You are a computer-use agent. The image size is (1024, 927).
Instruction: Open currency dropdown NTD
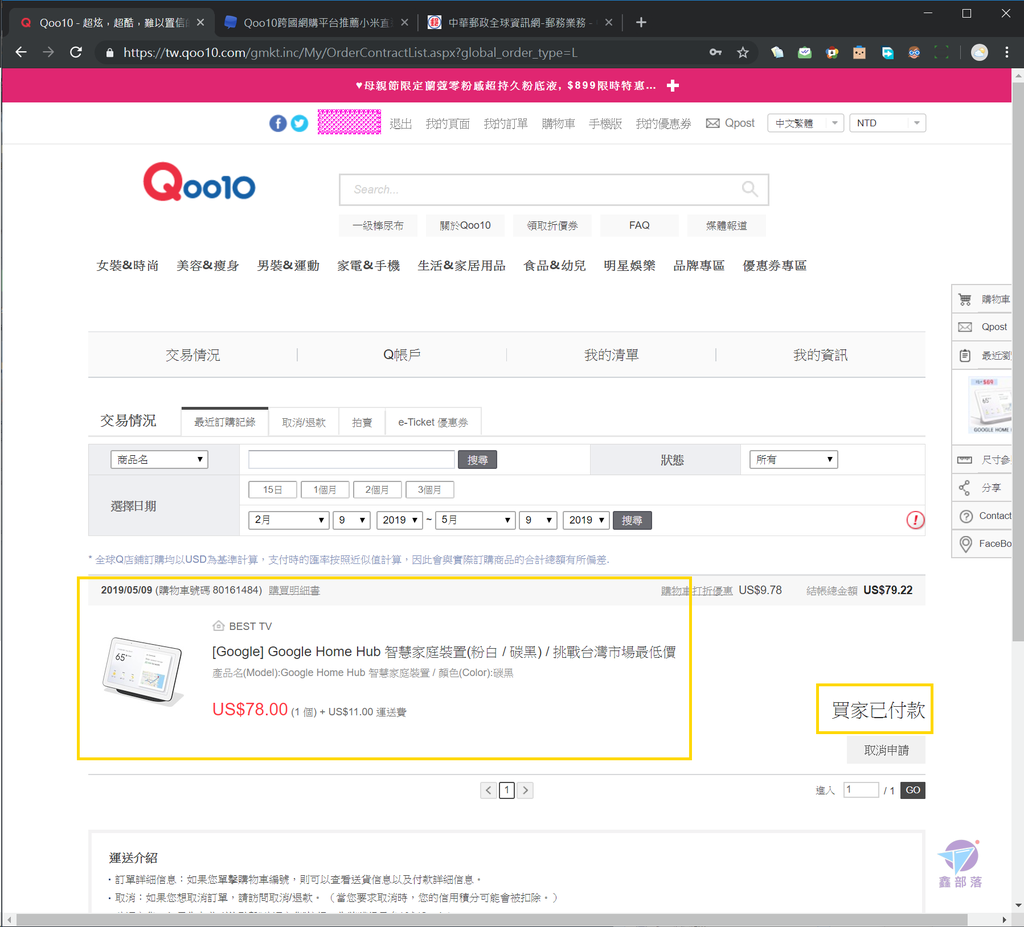(888, 123)
